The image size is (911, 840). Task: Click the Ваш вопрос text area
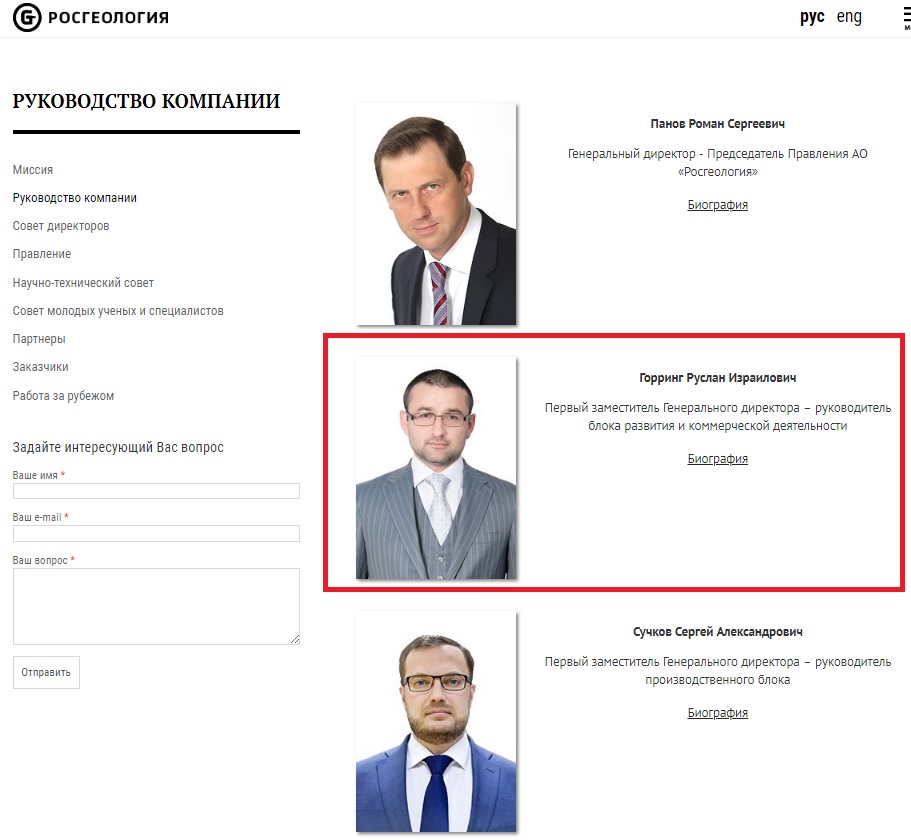pyautogui.click(x=156, y=606)
